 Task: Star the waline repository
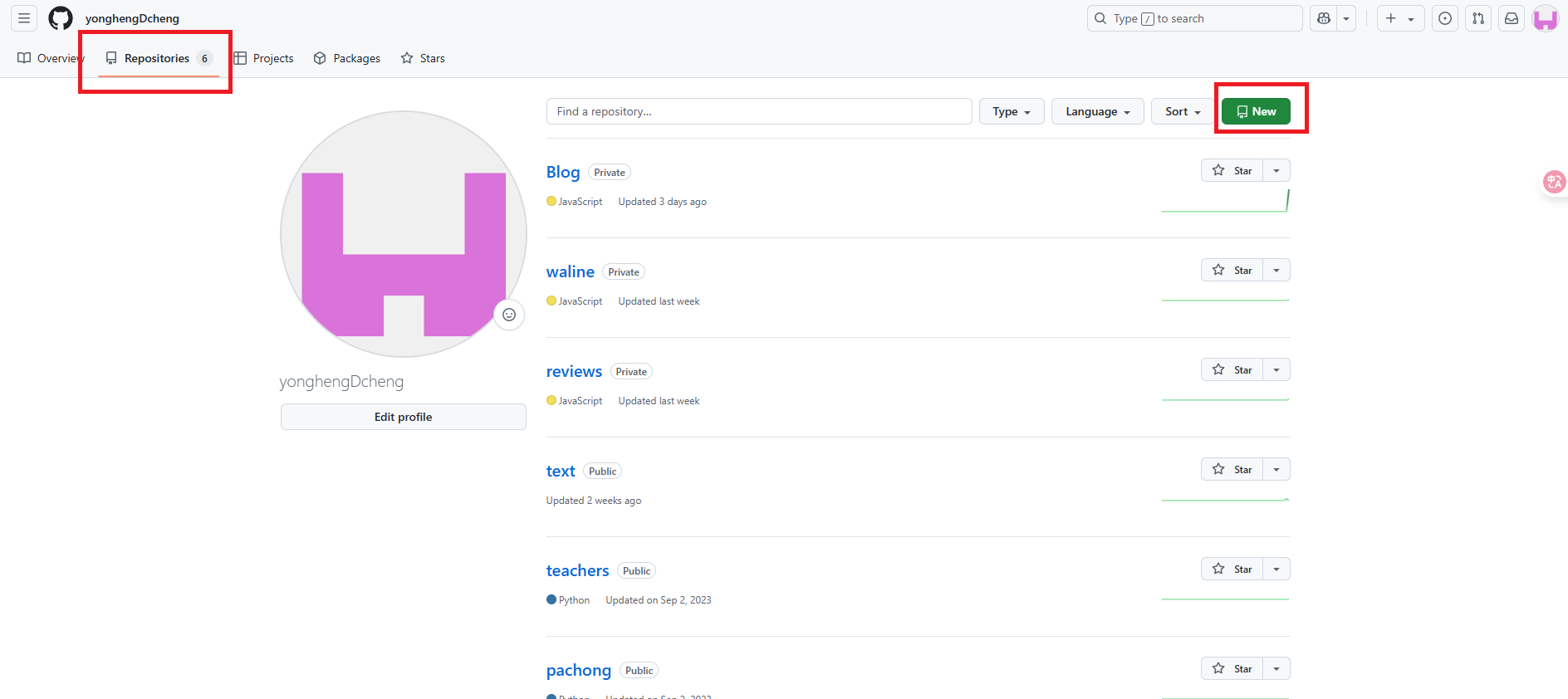[x=1232, y=270]
